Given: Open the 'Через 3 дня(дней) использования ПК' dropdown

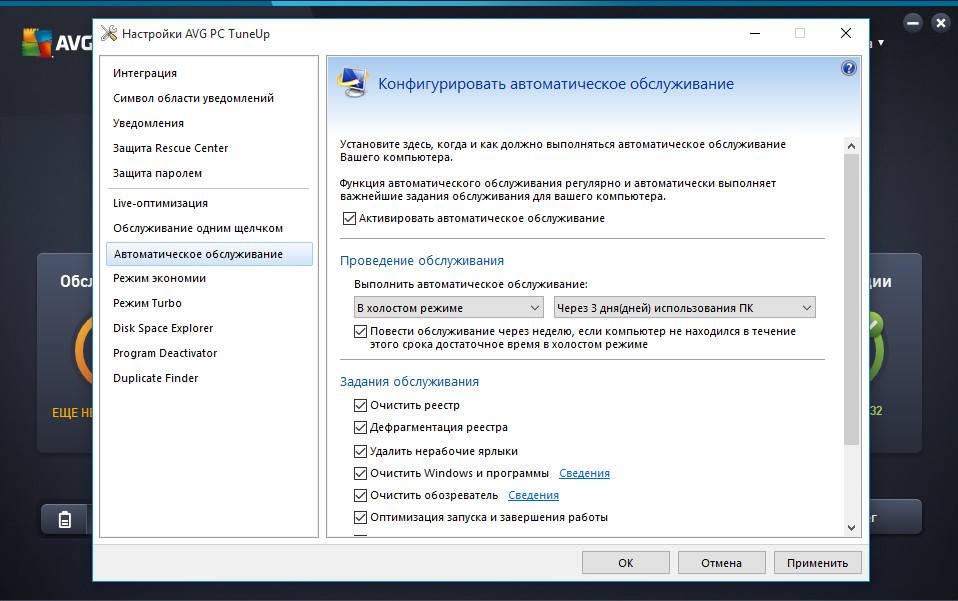Looking at the screenshot, I should [684, 308].
